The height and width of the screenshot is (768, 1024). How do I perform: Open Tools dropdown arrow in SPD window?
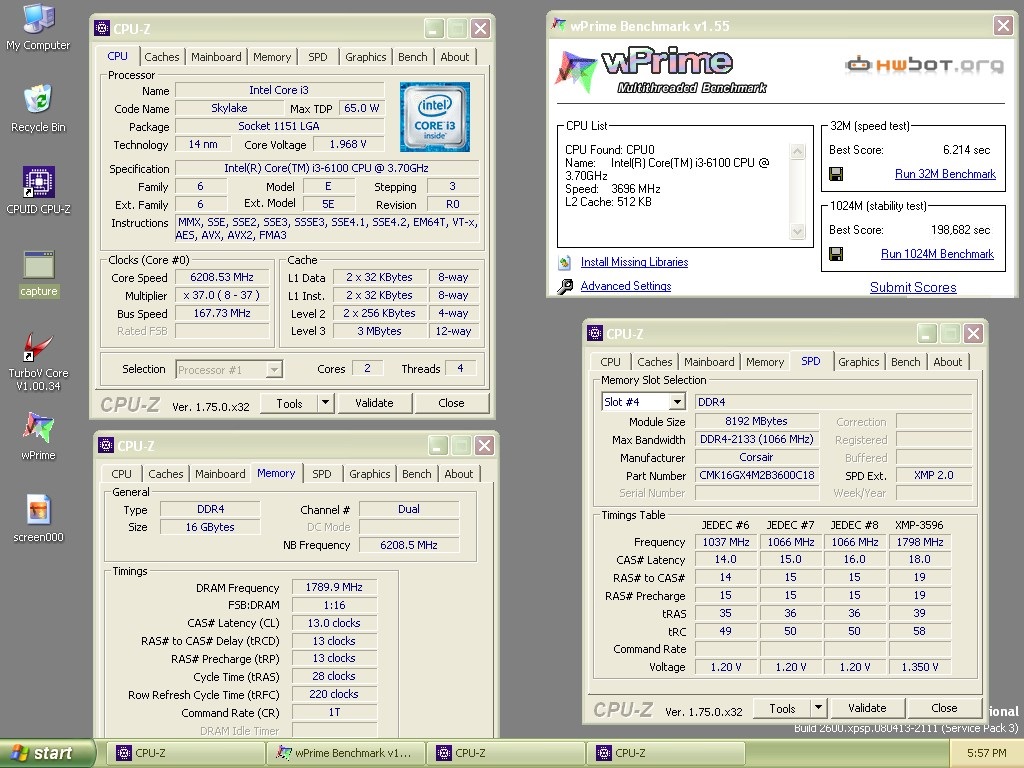tap(818, 708)
